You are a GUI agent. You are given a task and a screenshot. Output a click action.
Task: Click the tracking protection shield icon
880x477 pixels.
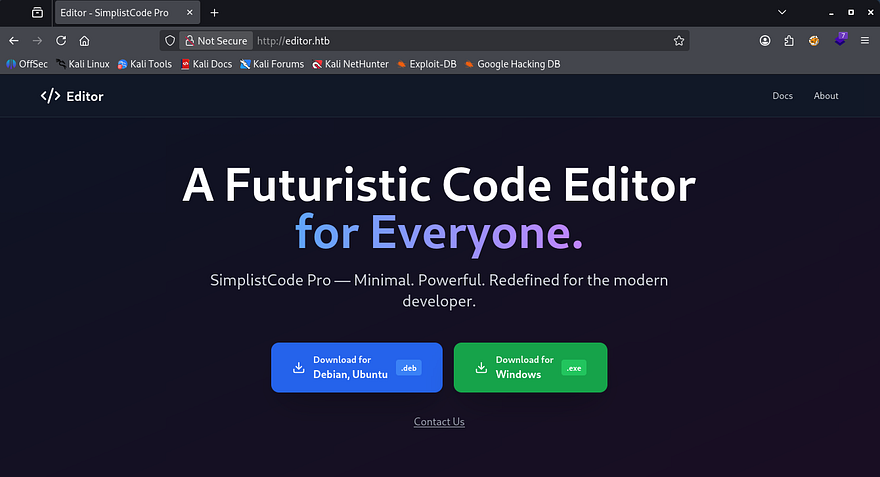(170, 41)
